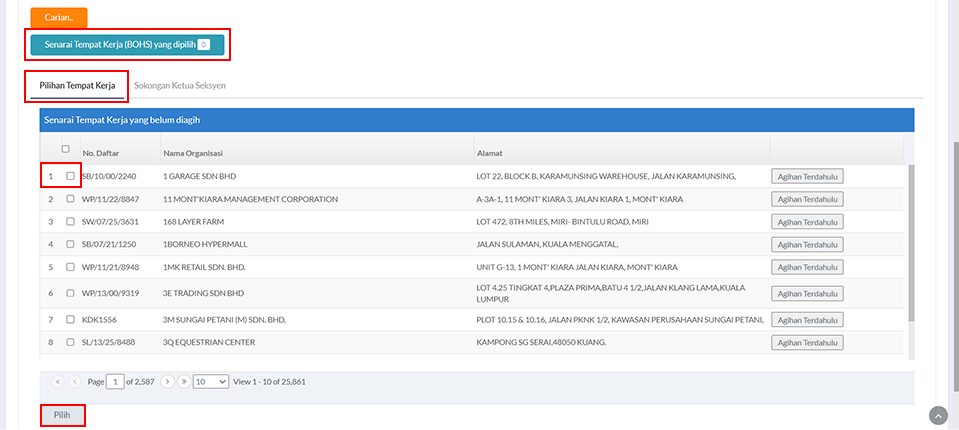Go to first page of the table

point(58,382)
